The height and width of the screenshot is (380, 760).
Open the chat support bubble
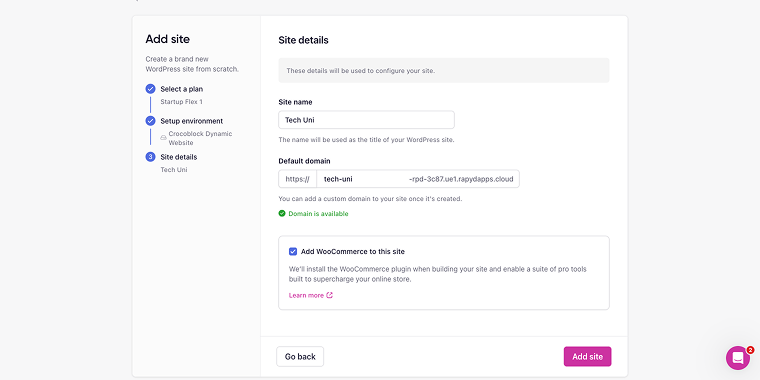click(738, 358)
